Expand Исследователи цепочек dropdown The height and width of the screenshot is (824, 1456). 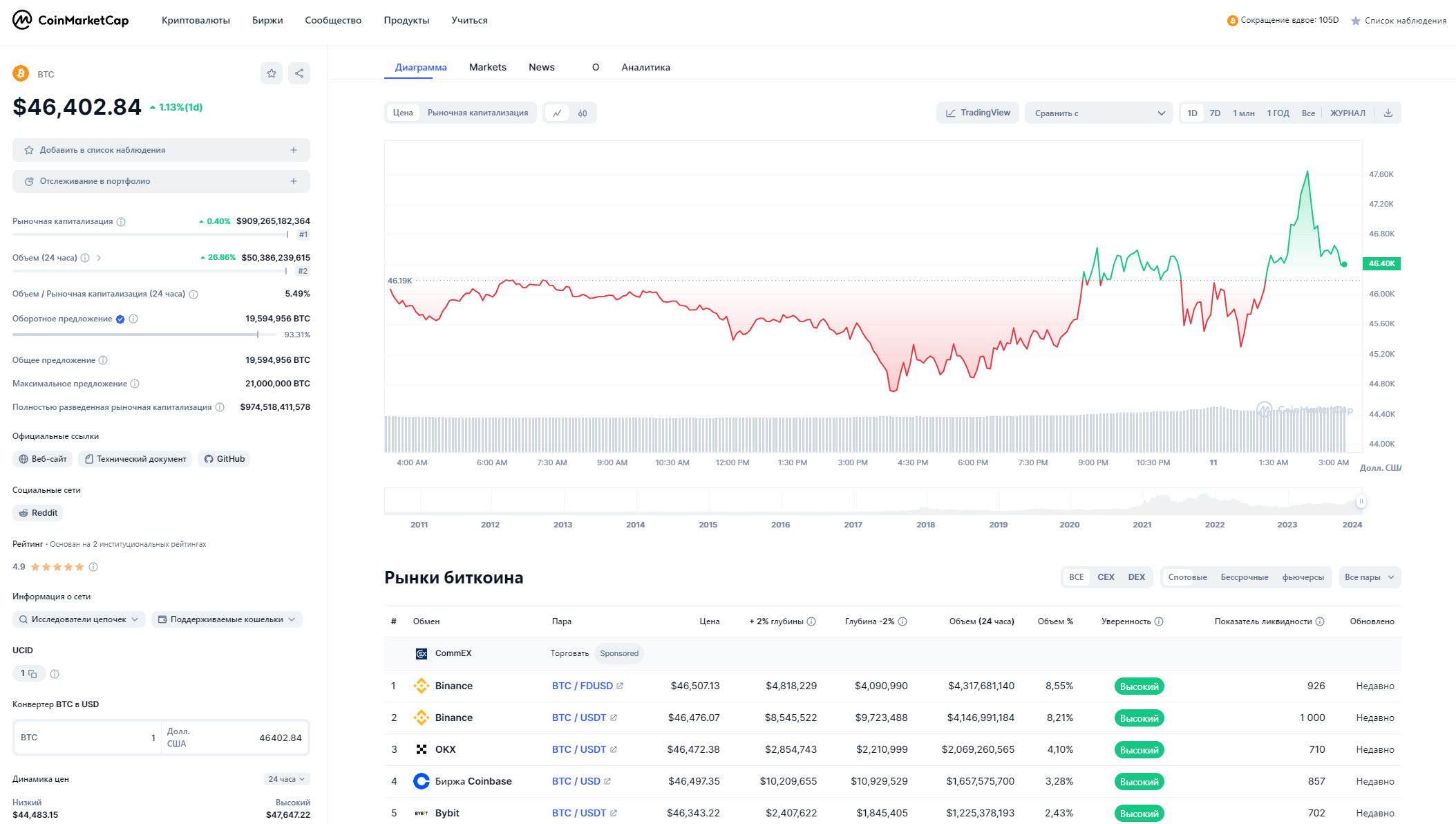tap(79, 619)
